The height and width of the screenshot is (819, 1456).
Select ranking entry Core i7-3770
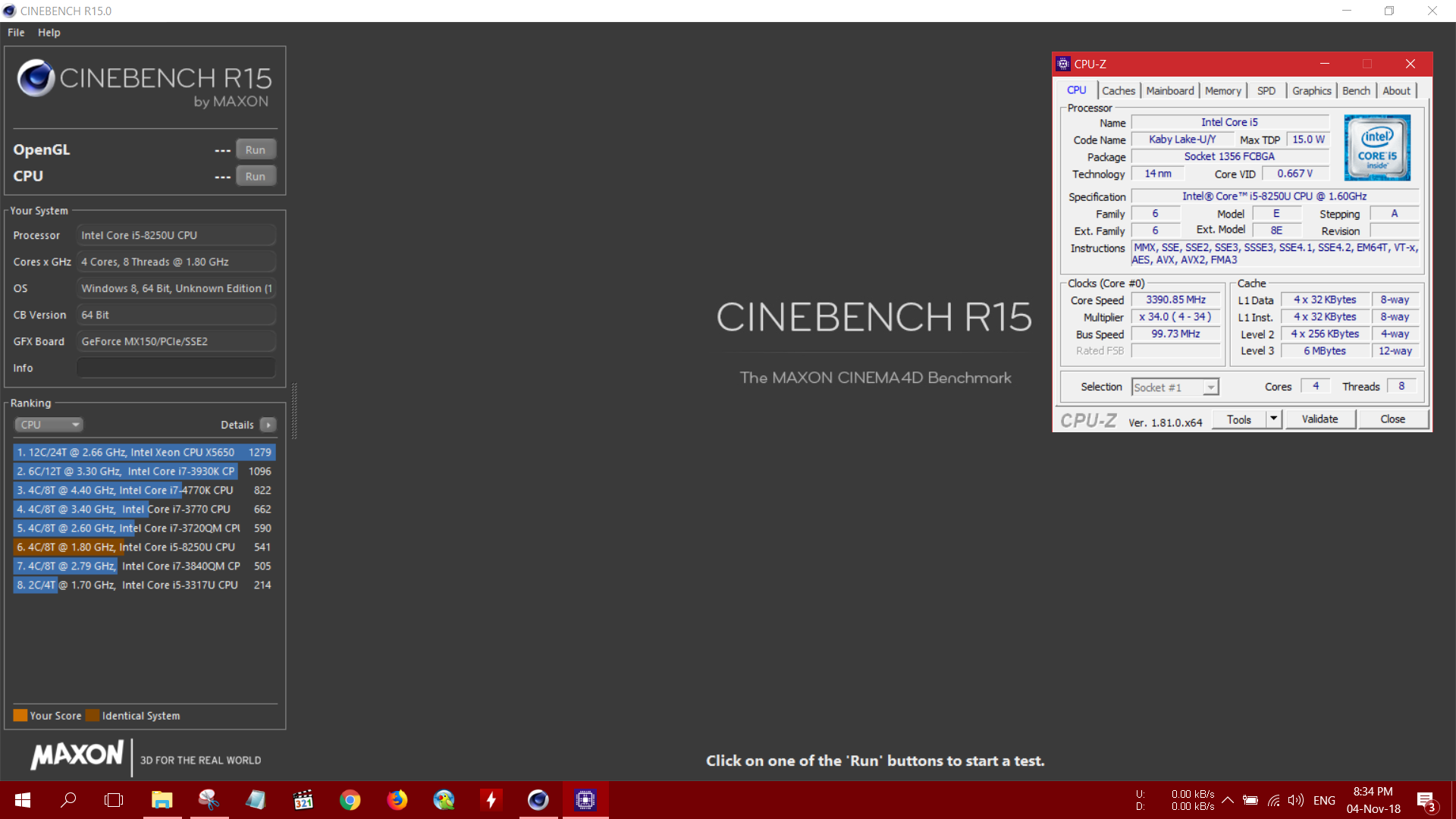(144, 509)
